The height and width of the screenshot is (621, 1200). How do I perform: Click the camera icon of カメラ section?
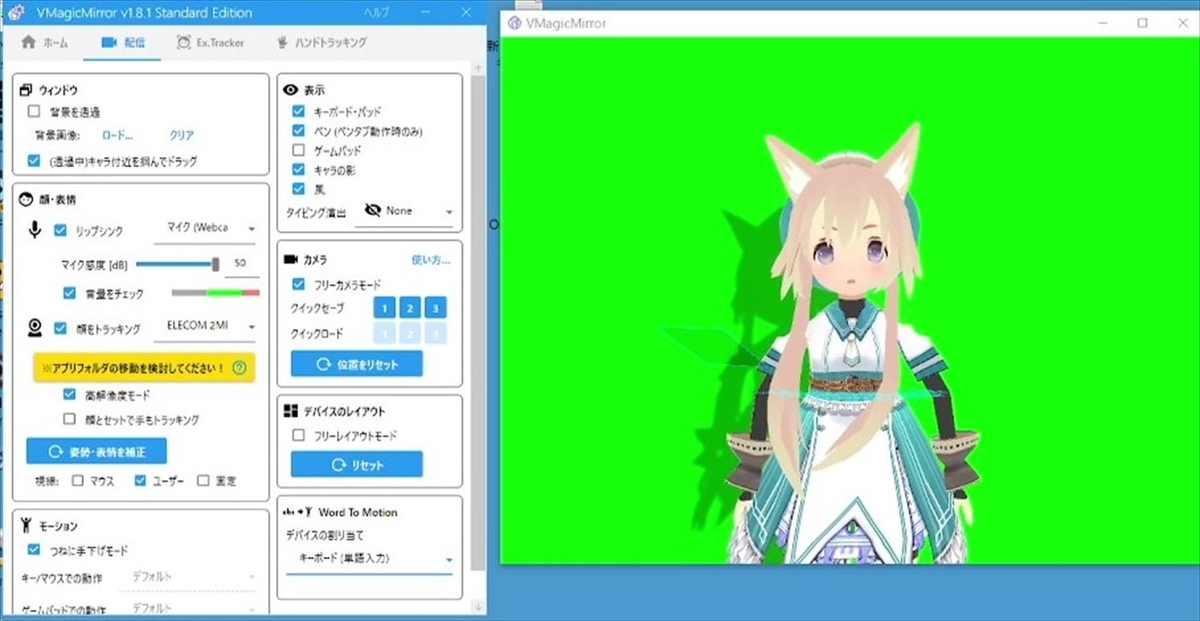[x=291, y=259]
